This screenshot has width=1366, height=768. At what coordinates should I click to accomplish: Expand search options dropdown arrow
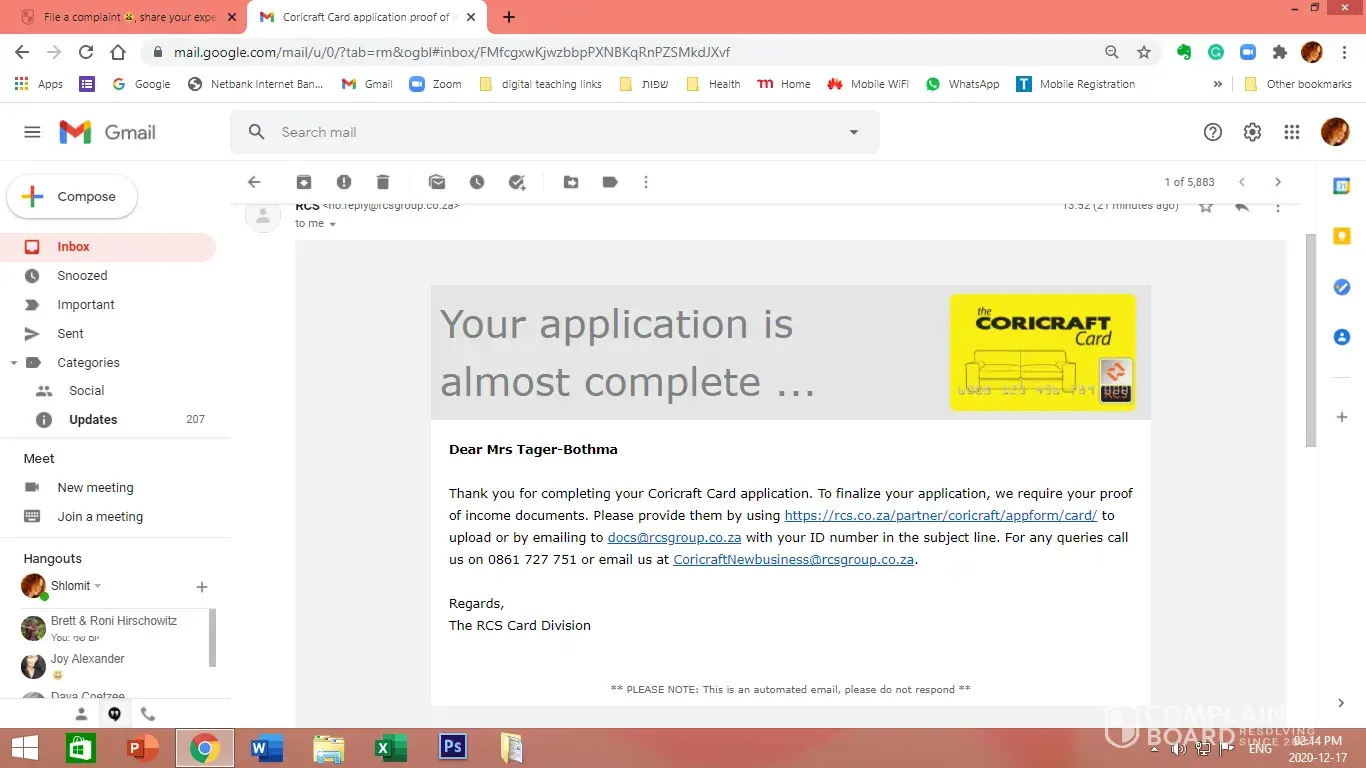pos(854,132)
